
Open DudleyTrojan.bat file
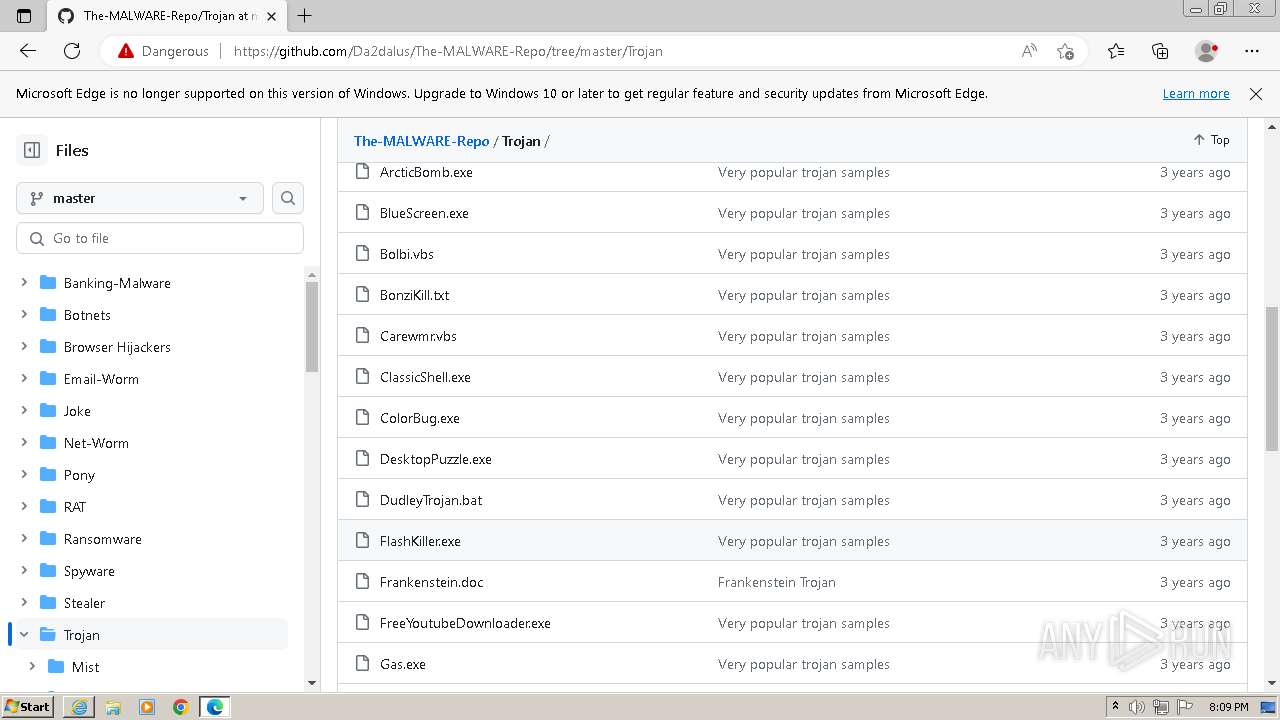[431, 500]
